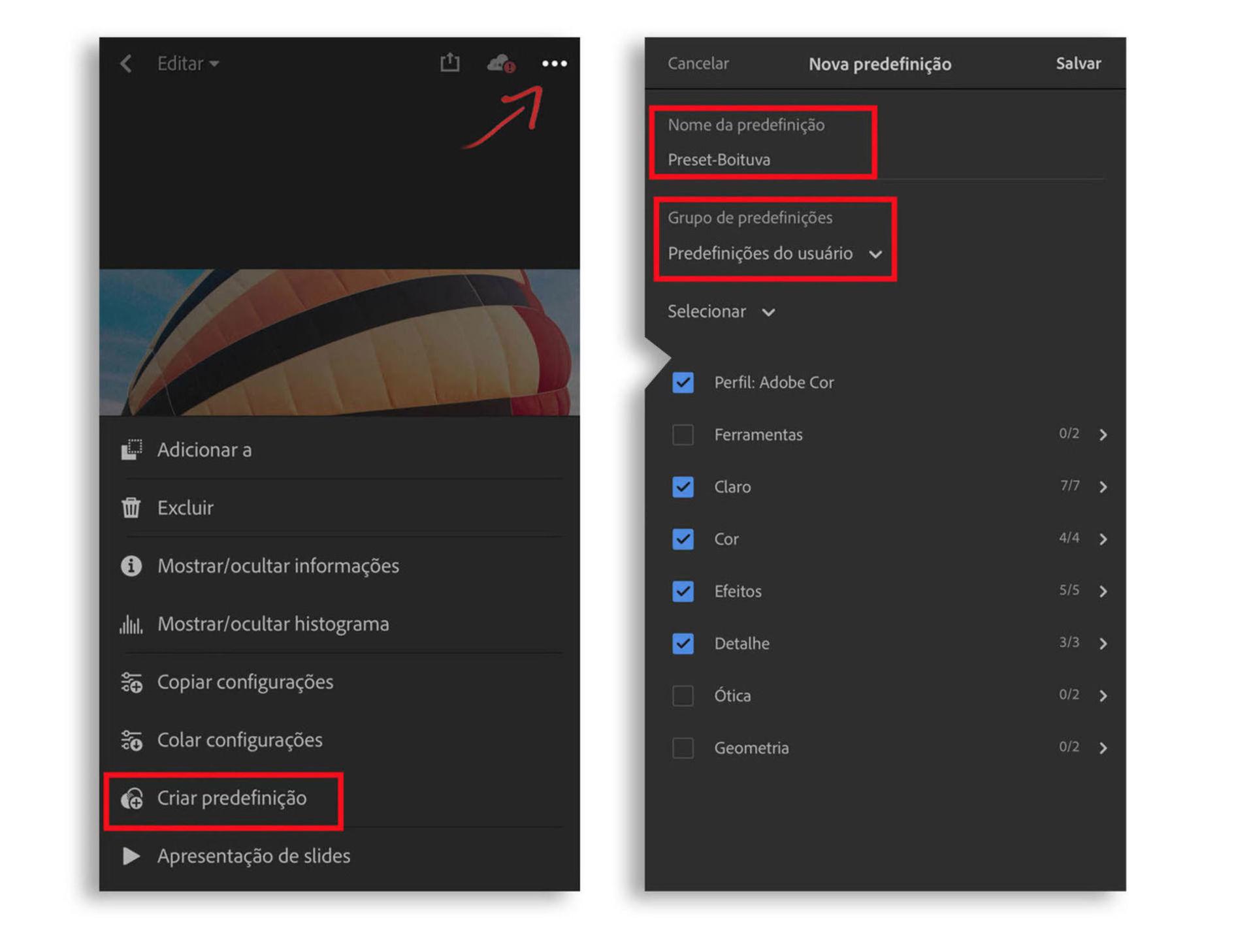Disable the Efeitos checkbox
The image size is (1236, 952).
(x=683, y=592)
